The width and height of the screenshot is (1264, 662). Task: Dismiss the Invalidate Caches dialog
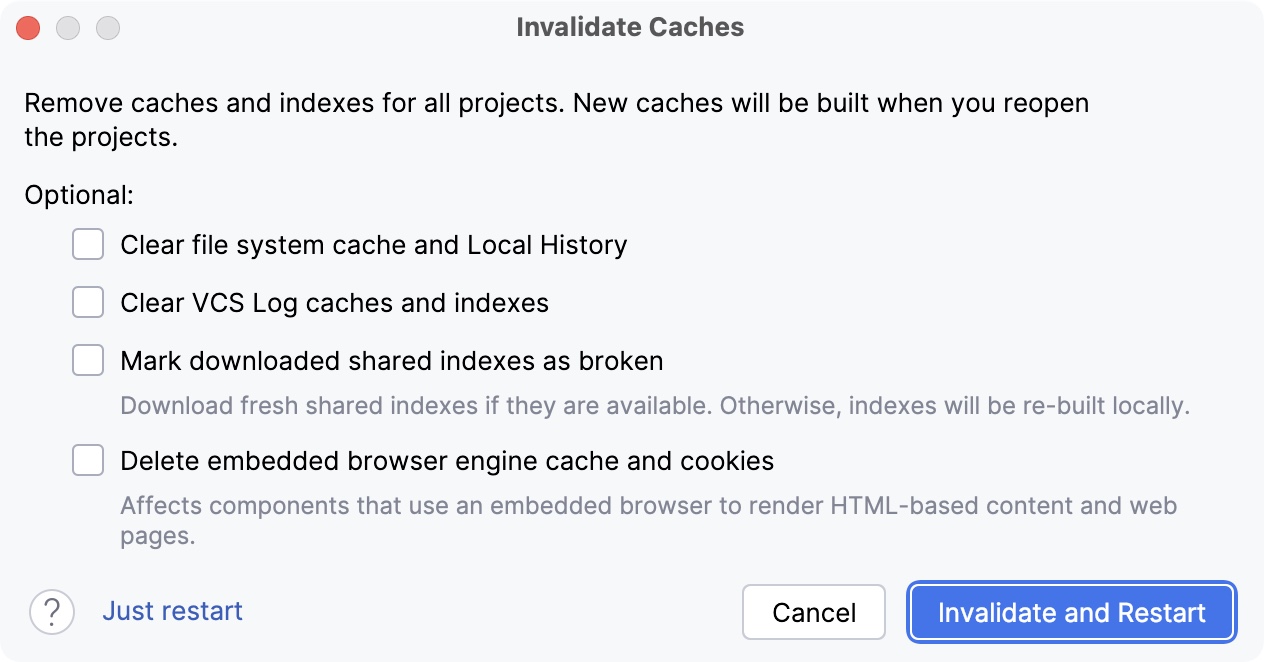pyautogui.click(x=813, y=611)
